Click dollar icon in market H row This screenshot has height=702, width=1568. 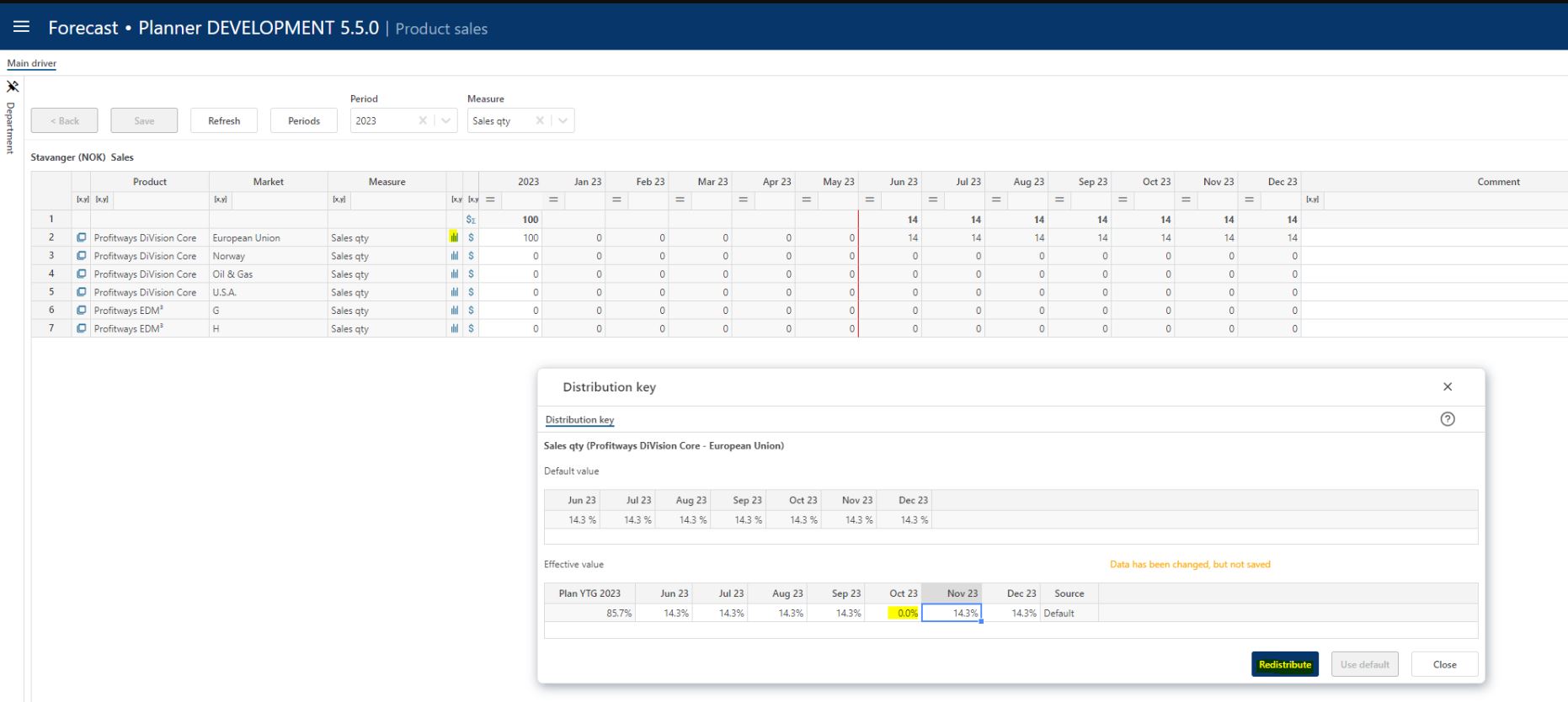click(471, 328)
